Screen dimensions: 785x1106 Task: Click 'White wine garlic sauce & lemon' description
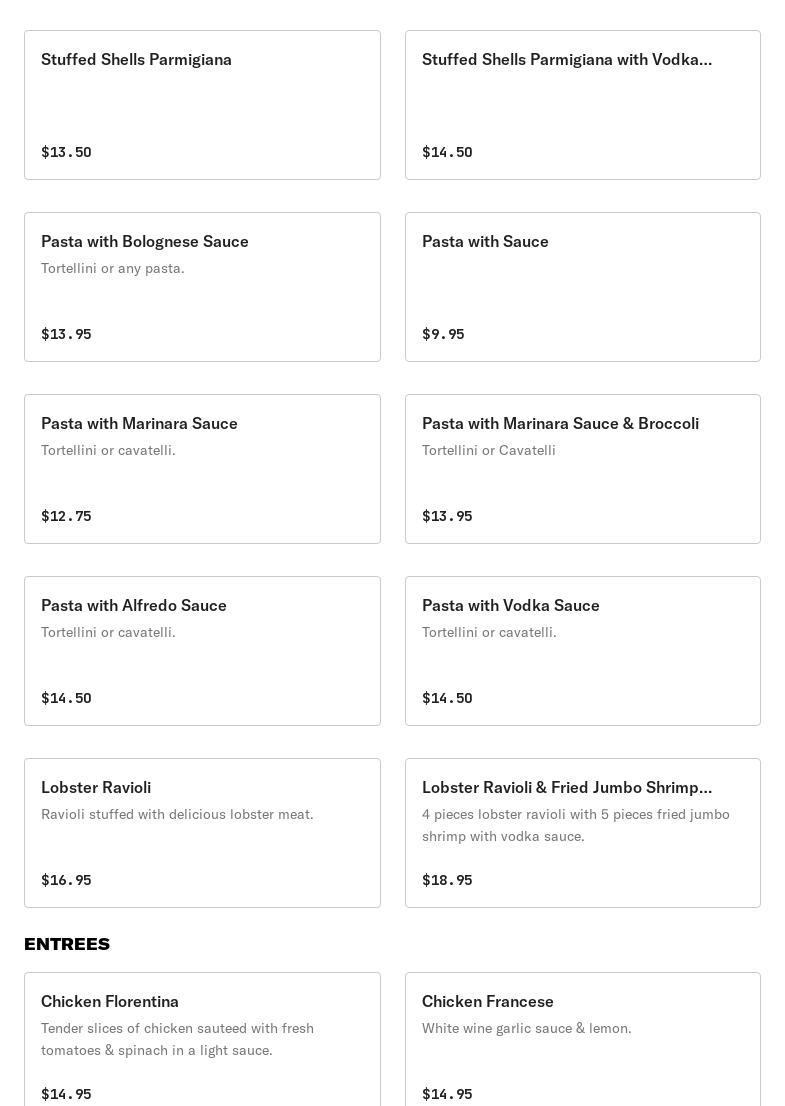(526, 1028)
